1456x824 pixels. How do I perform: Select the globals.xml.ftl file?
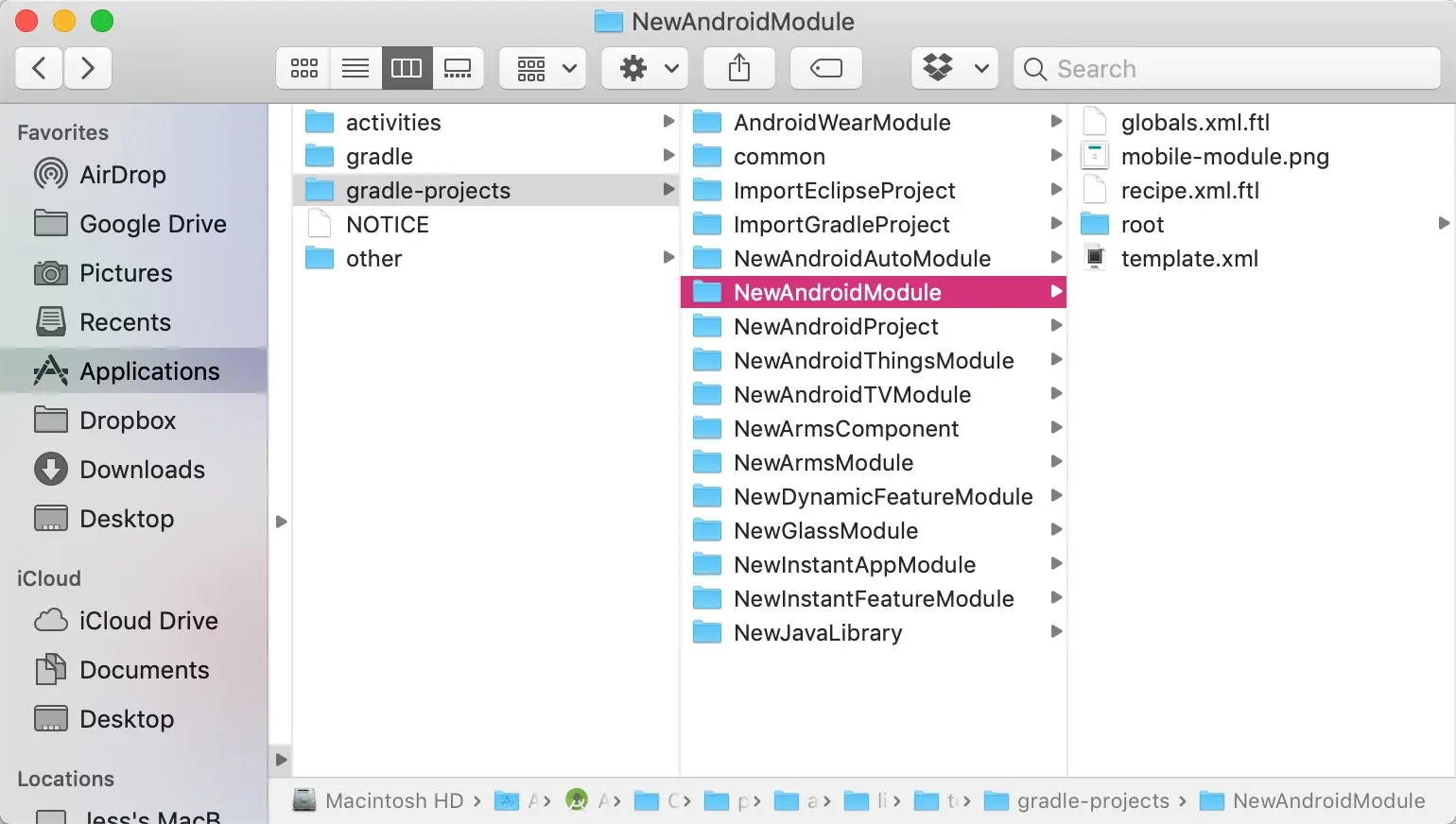pyautogui.click(x=1262, y=122)
